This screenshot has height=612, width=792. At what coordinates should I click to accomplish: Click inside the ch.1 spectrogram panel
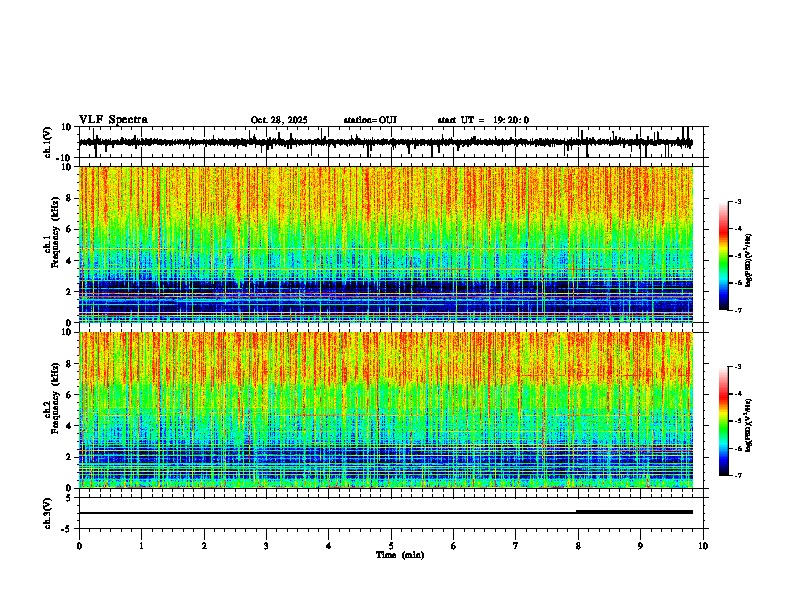[386, 244]
